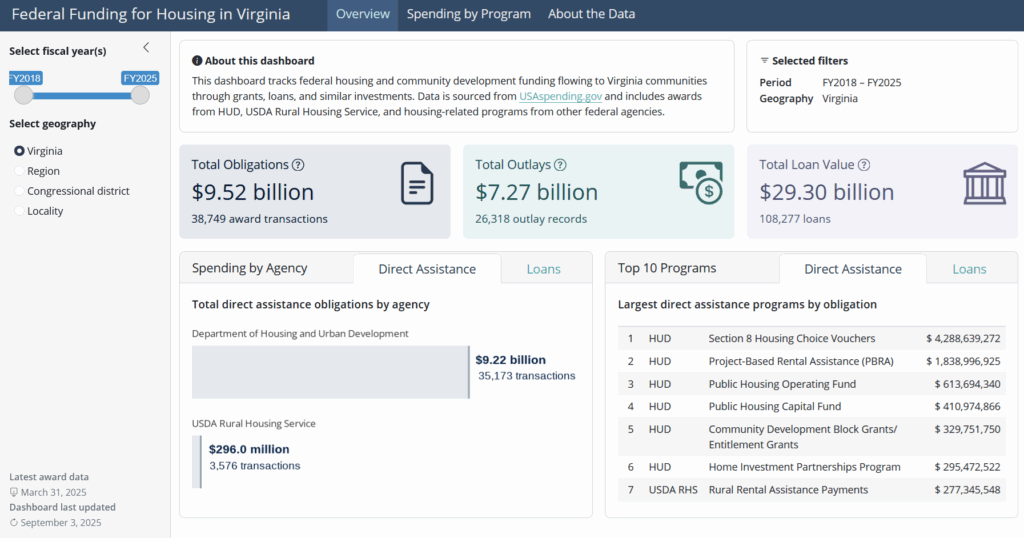Click the help icon beside Total Obligations
This screenshot has width=1024, height=538.
[298, 165]
